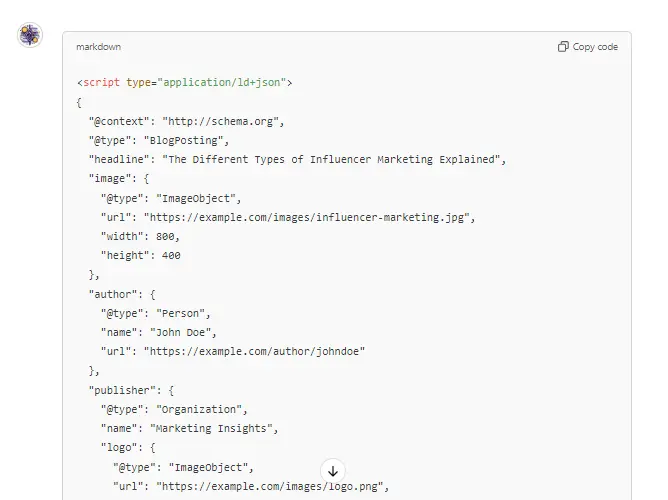This screenshot has width=668, height=500.
Task: Click the johndoe author URL
Action: (255, 351)
